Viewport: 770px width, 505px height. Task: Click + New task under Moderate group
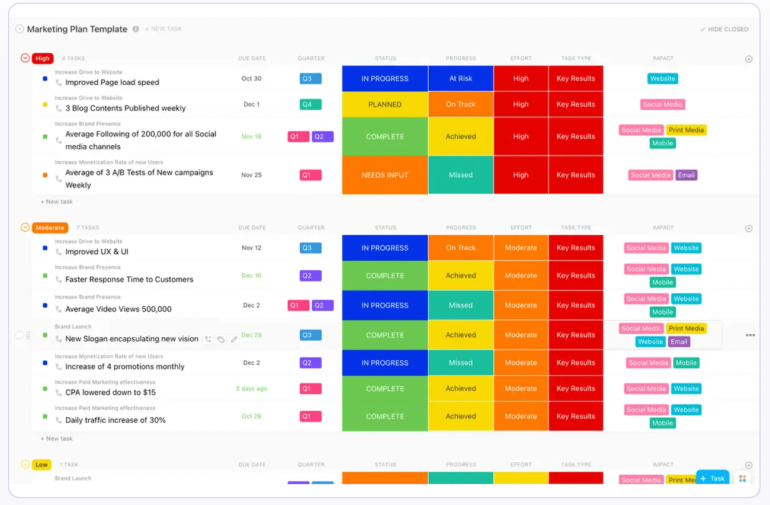pyautogui.click(x=56, y=439)
